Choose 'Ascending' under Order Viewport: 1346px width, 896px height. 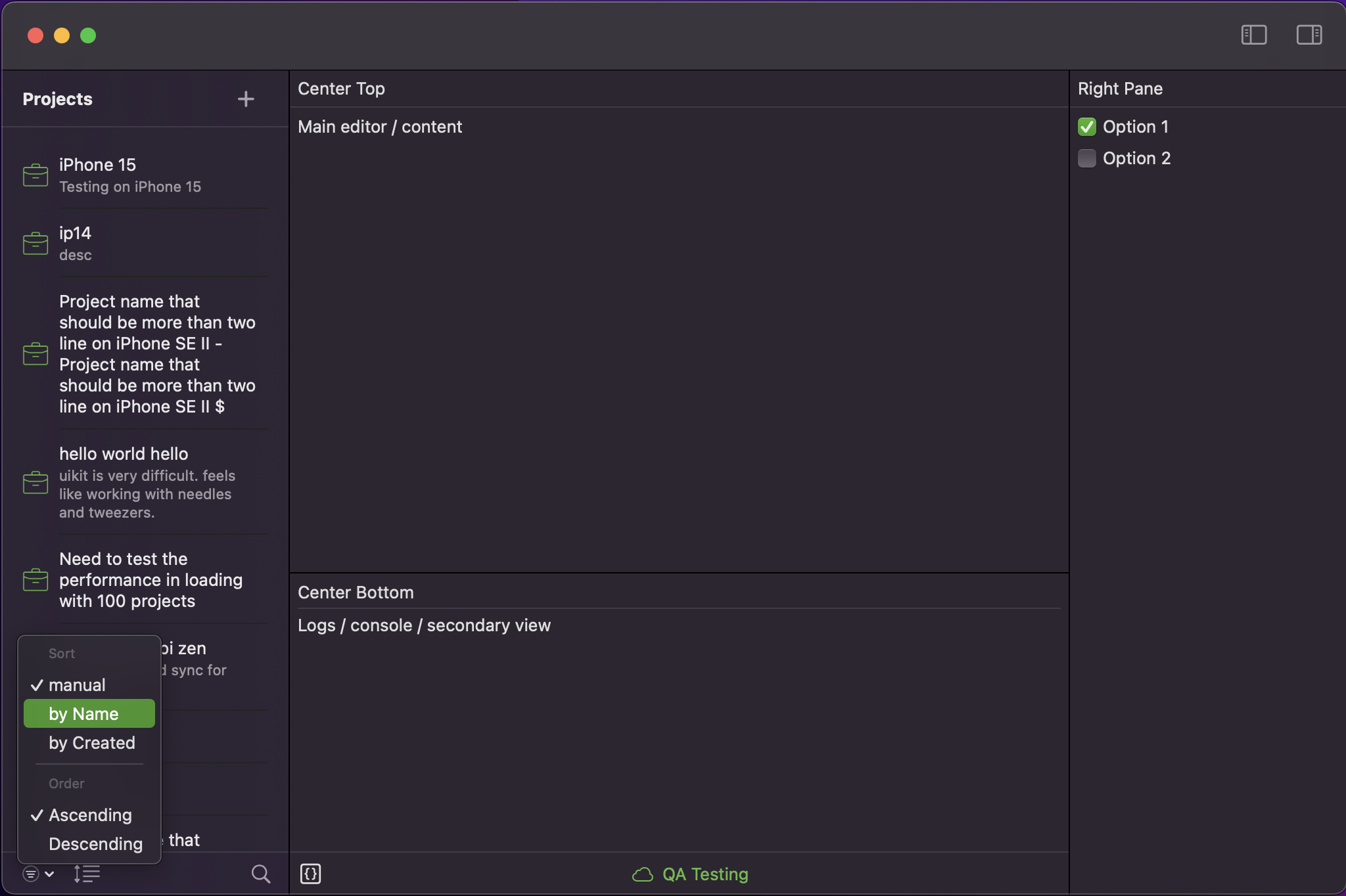[90, 815]
